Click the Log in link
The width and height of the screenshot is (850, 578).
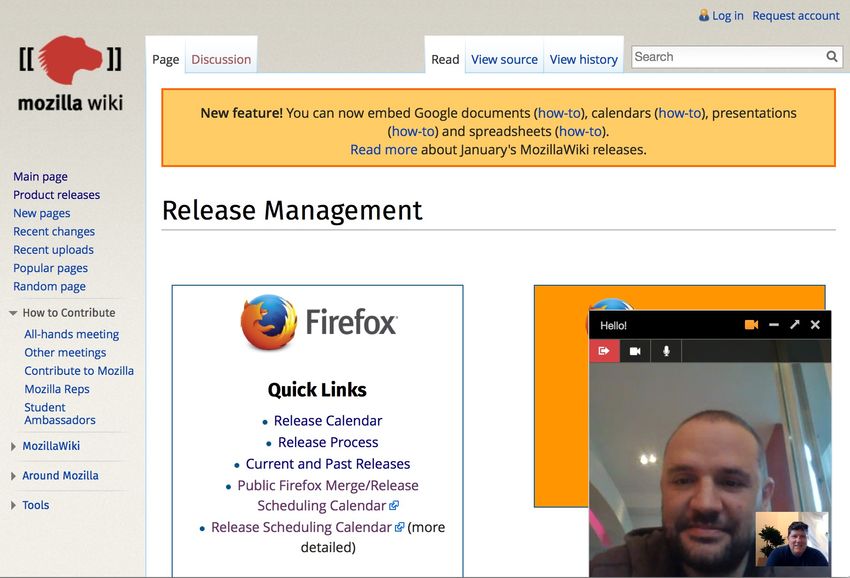(727, 16)
